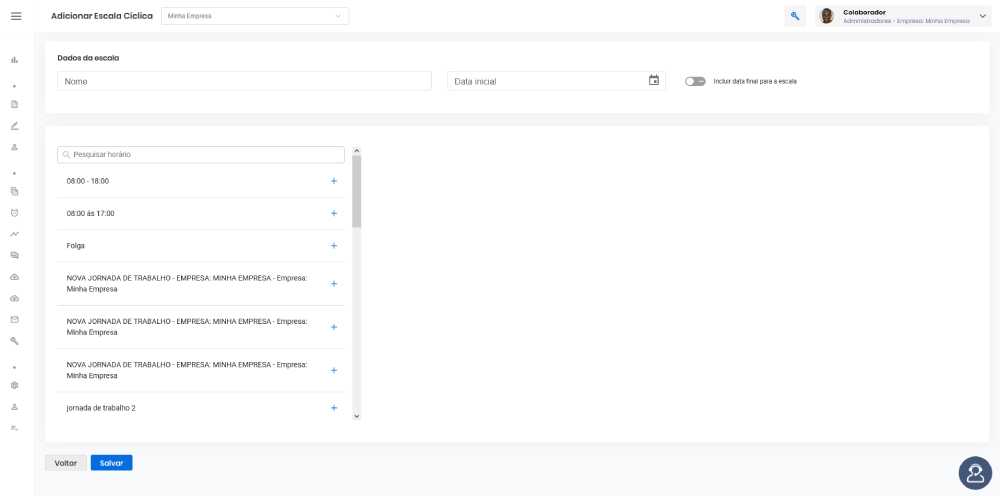
Task: Click the Pesquisar horário search box
Action: tap(201, 155)
